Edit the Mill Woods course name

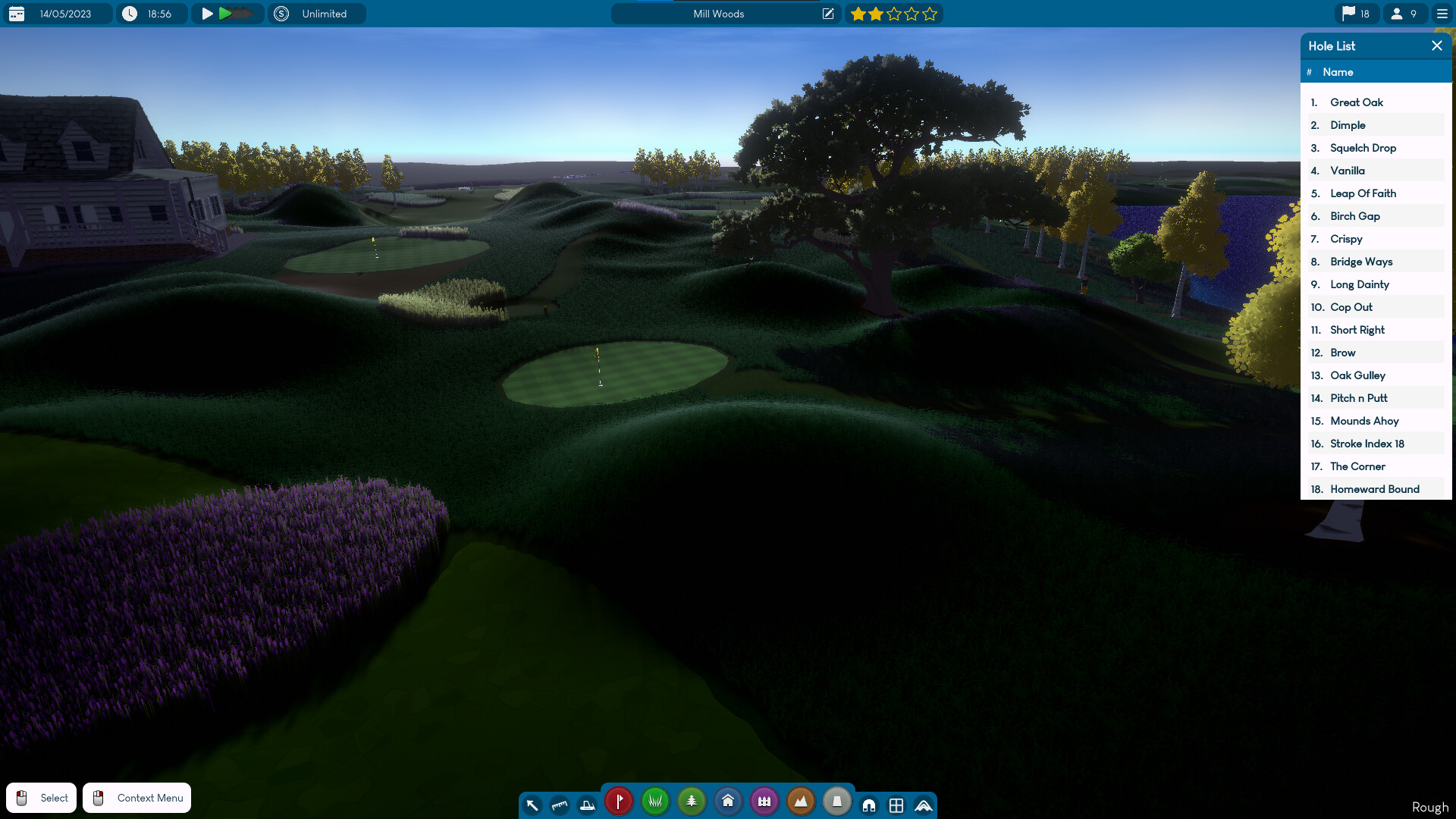point(828,14)
